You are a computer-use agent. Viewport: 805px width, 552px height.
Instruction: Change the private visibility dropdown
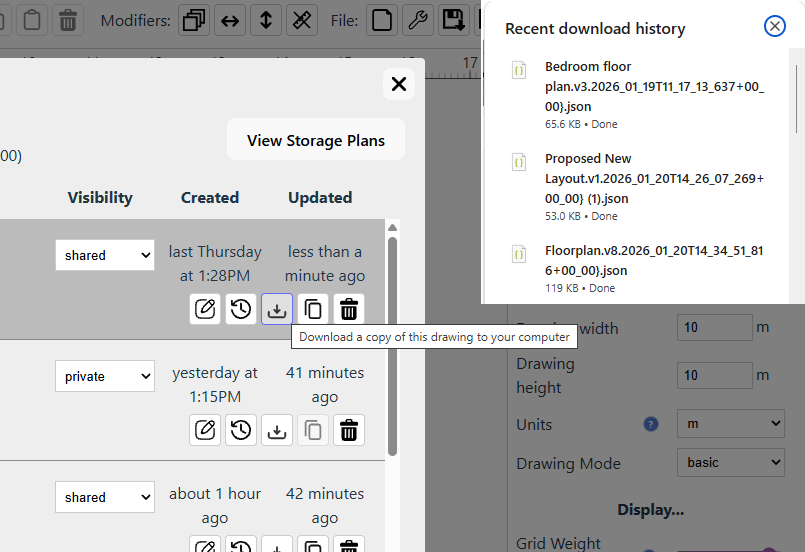(105, 376)
